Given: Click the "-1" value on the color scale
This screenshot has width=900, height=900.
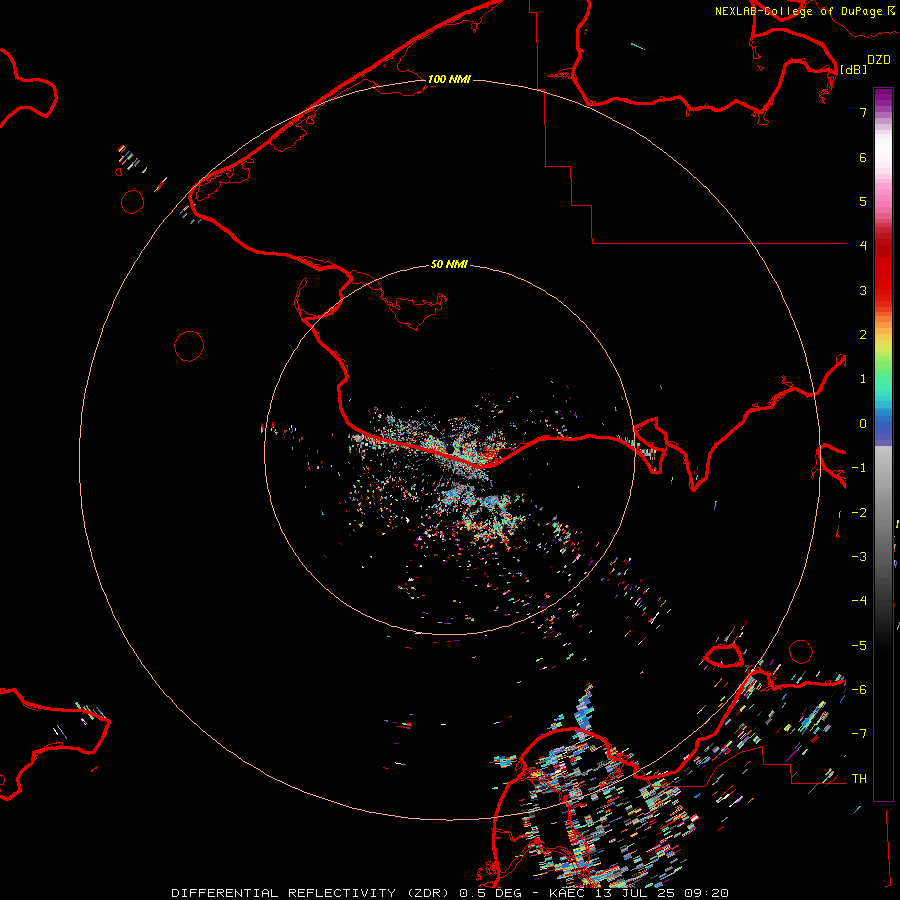Looking at the screenshot, I should tap(859, 468).
